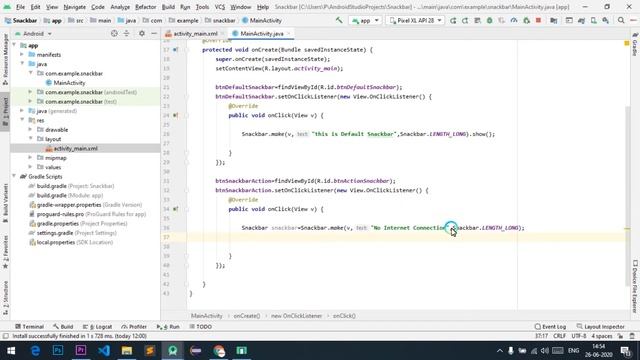Viewport: 640px width, 360px height.
Task: Open the Layout Inspector
Action: (x=600, y=327)
